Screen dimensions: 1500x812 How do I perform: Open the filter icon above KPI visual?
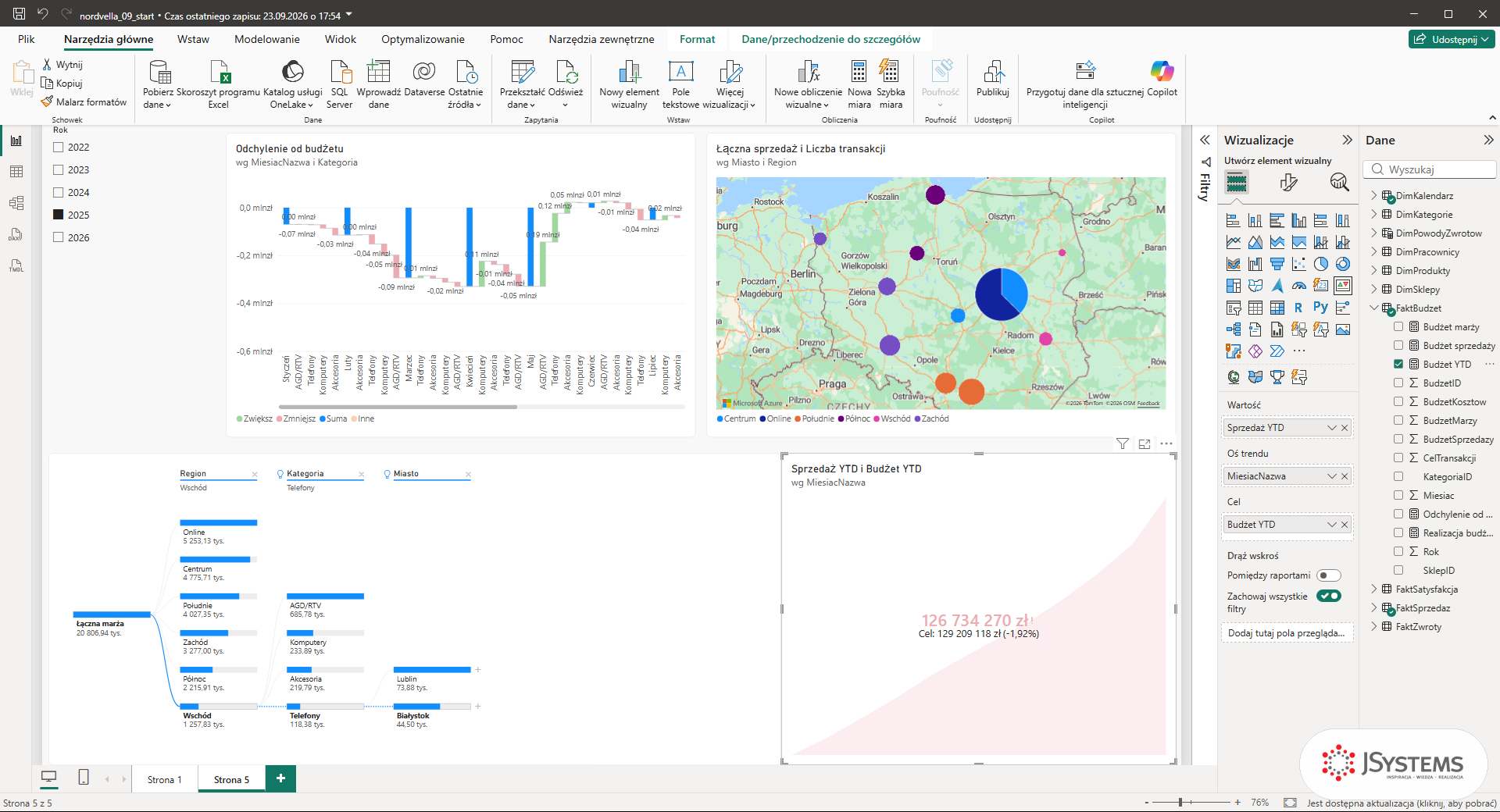click(x=1123, y=443)
